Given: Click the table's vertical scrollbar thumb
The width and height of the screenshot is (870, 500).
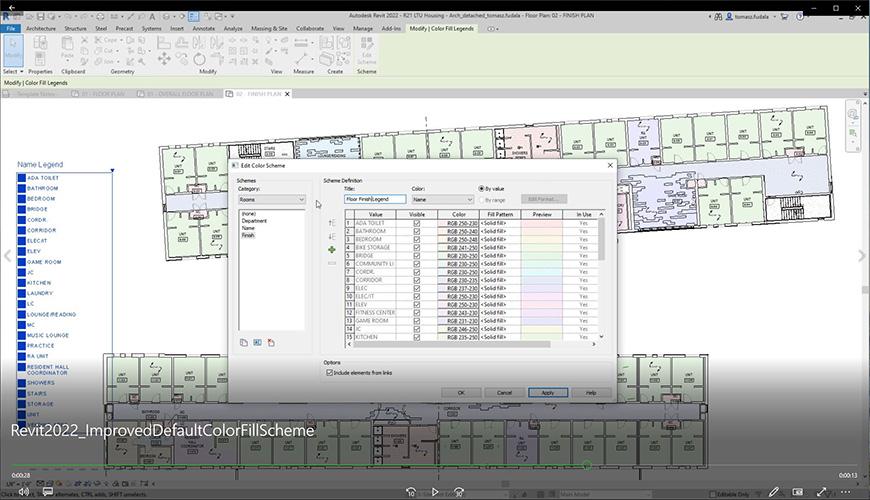Looking at the screenshot, I should (x=601, y=239).
